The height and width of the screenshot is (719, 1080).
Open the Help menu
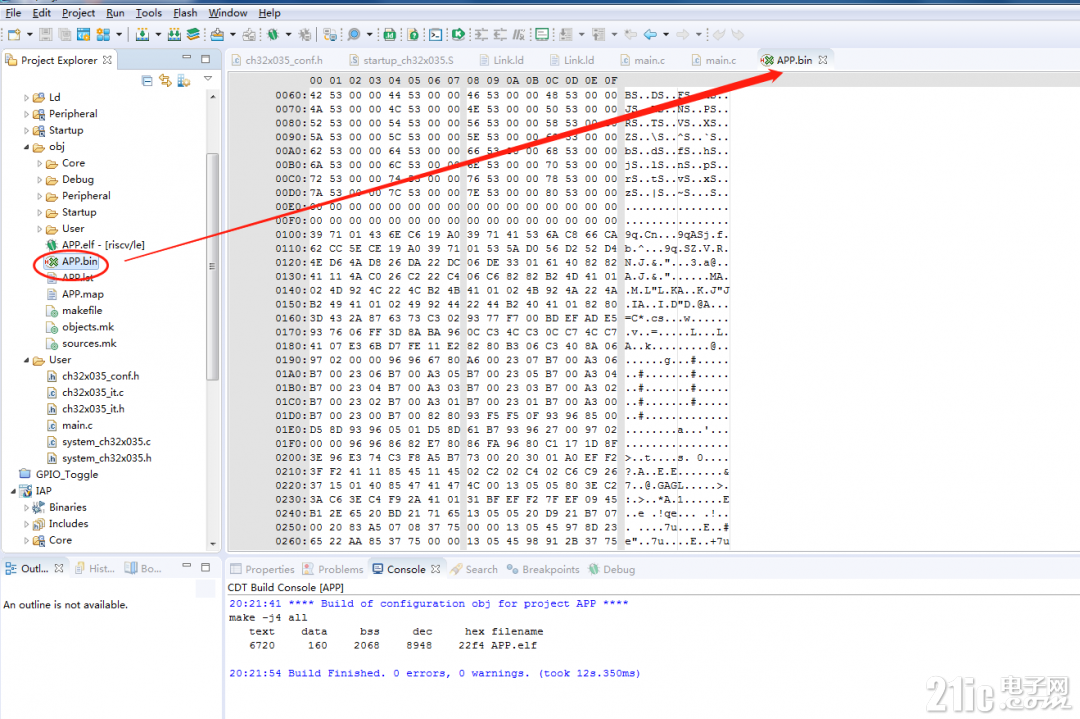click(269, 12)
